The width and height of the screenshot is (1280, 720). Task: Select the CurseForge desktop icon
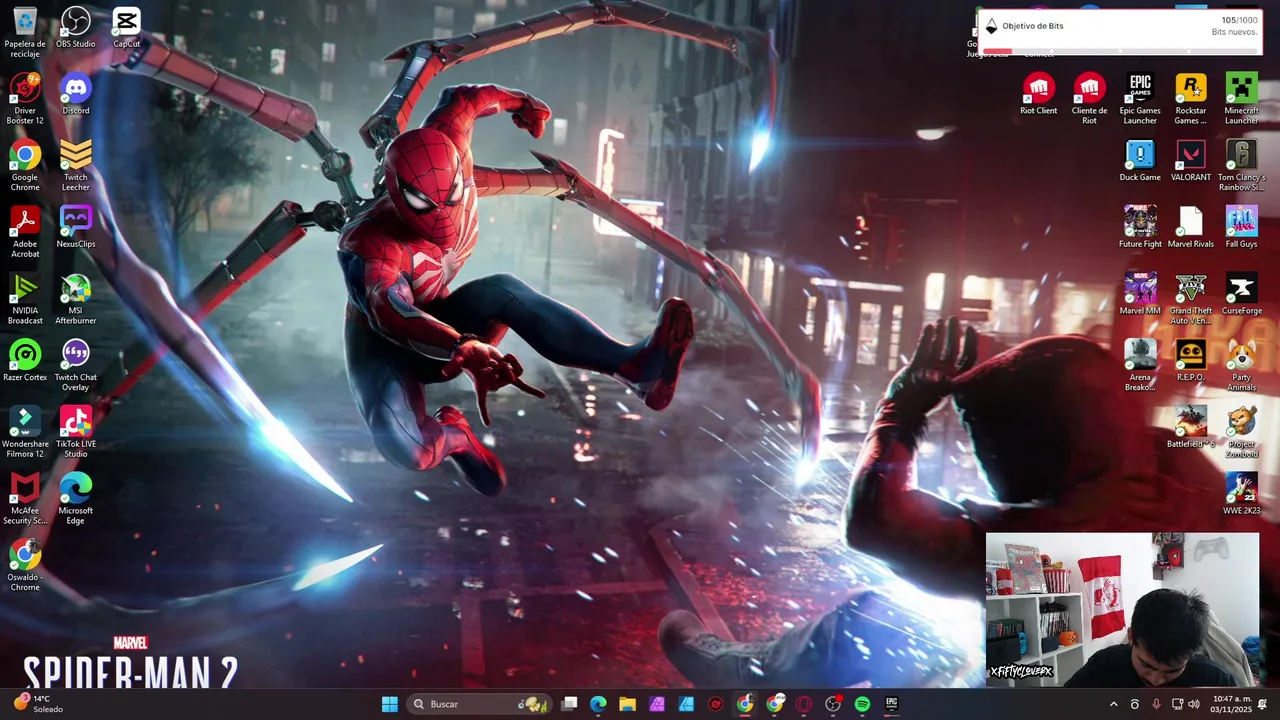click(1241, 294)
